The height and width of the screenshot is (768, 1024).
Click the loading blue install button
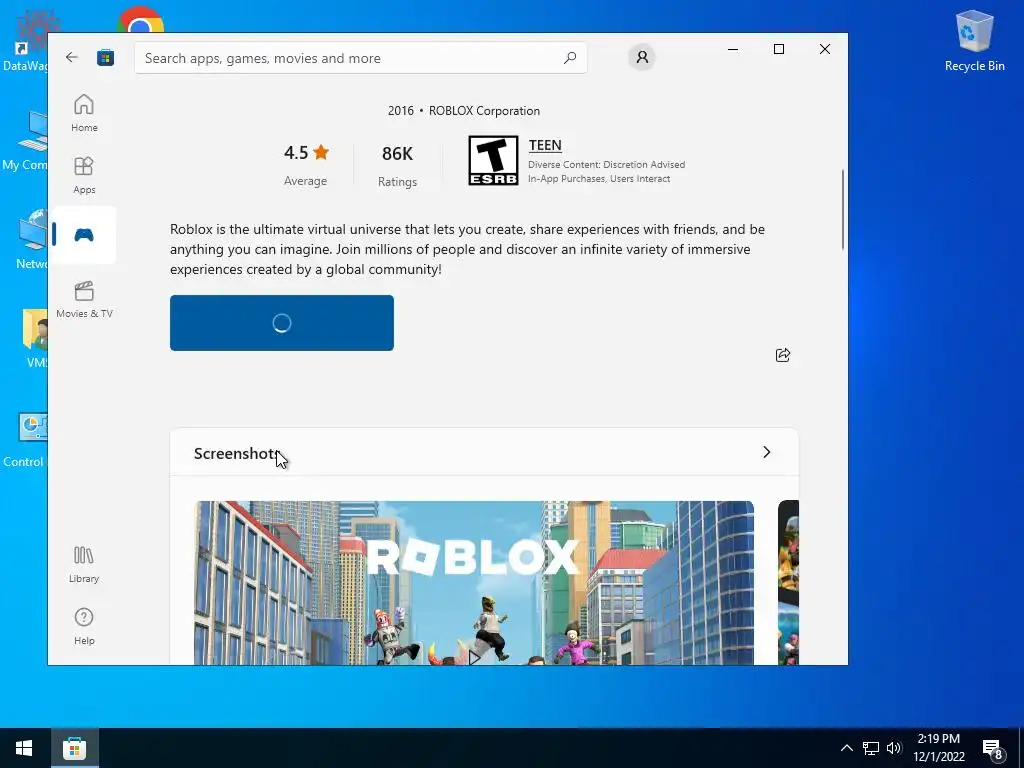point(281,323)
